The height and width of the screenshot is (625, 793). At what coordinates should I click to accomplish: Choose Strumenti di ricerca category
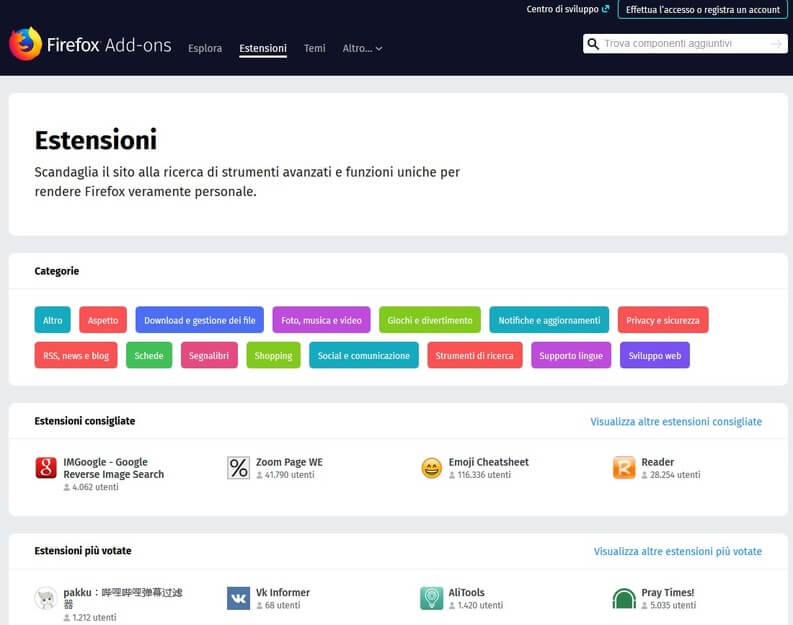pos(474,355)
